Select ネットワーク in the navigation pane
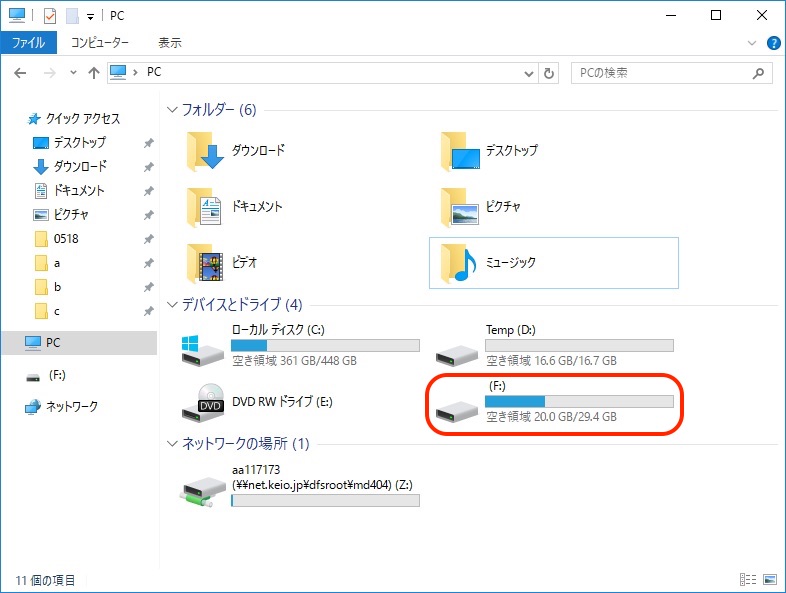The width and height of the screenshot is (786, 593). pos(72,407)
